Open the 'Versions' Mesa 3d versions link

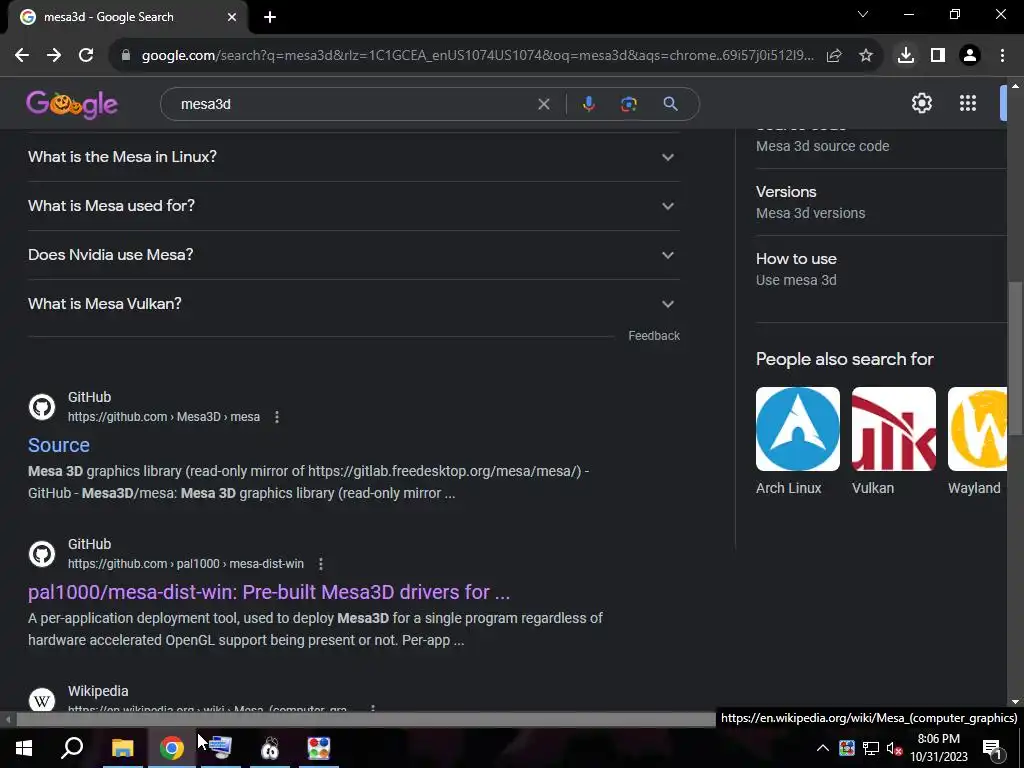pyautogui.click(x=810, y=202)
